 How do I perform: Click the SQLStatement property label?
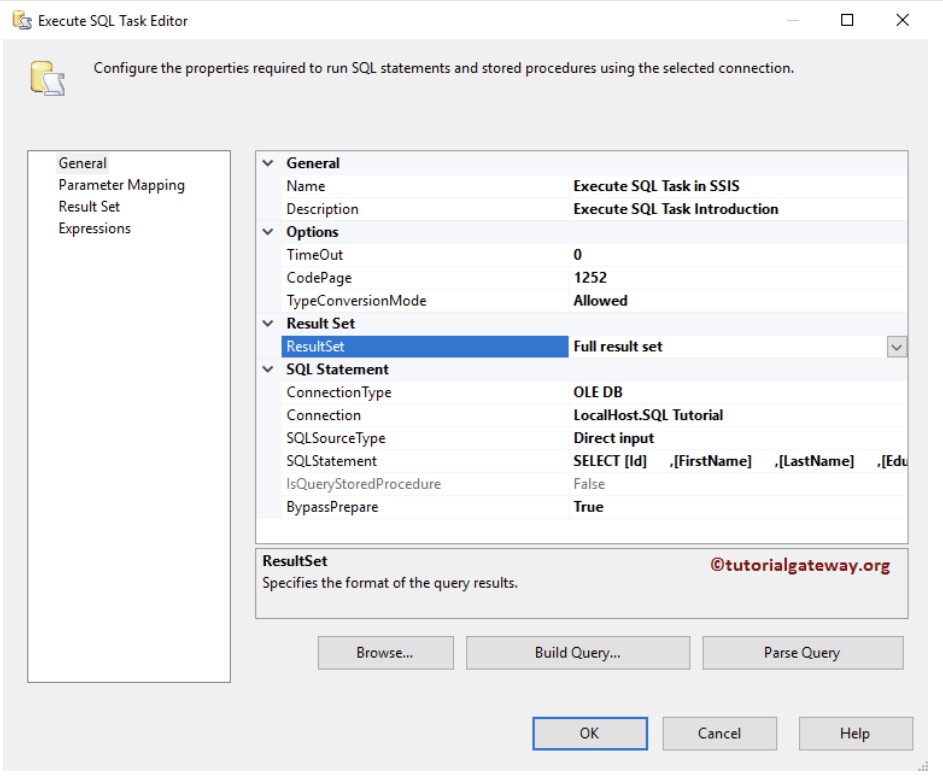(x=331, y=461)
